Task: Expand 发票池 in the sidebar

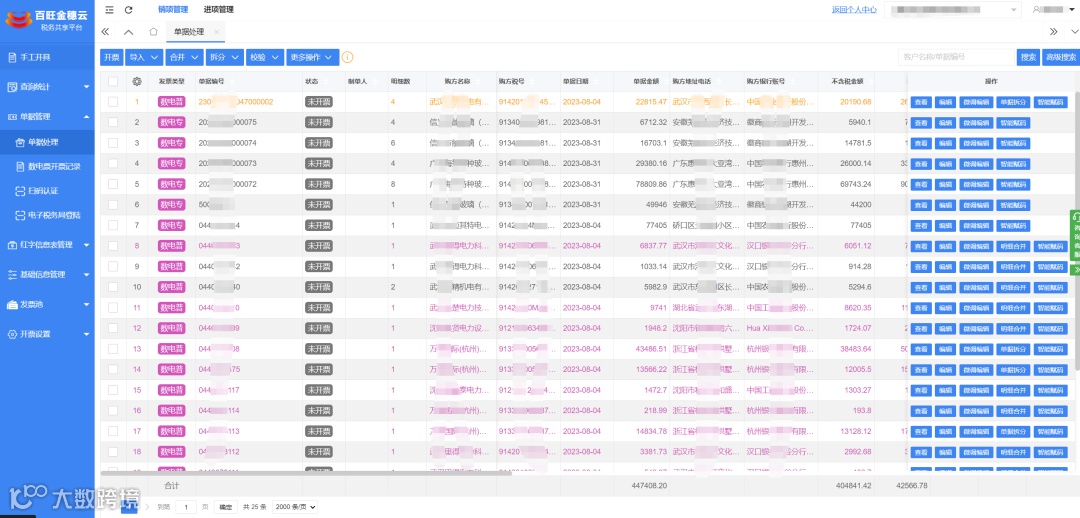Action: [x=47, y=304]
